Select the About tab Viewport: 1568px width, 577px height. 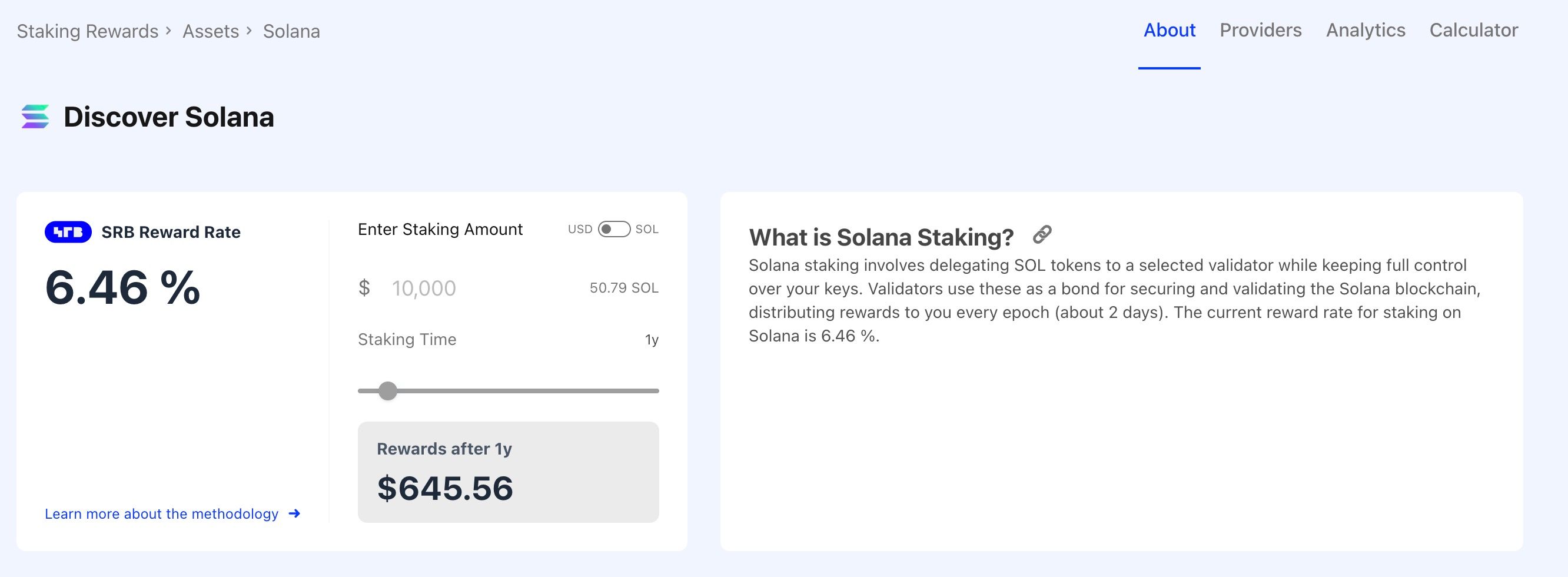coord(1169,31)
